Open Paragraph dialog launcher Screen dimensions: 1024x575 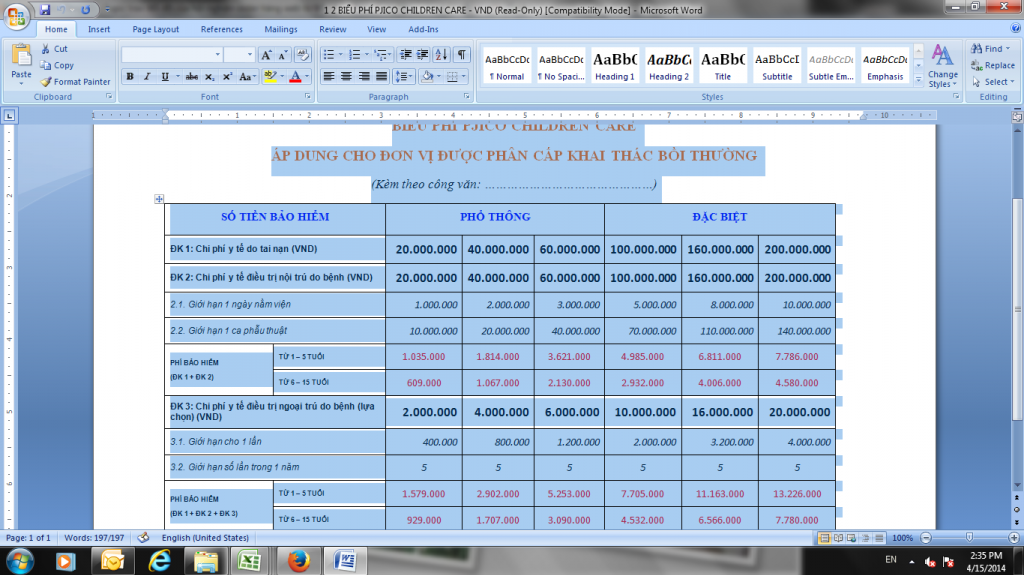tap(467, 96)
